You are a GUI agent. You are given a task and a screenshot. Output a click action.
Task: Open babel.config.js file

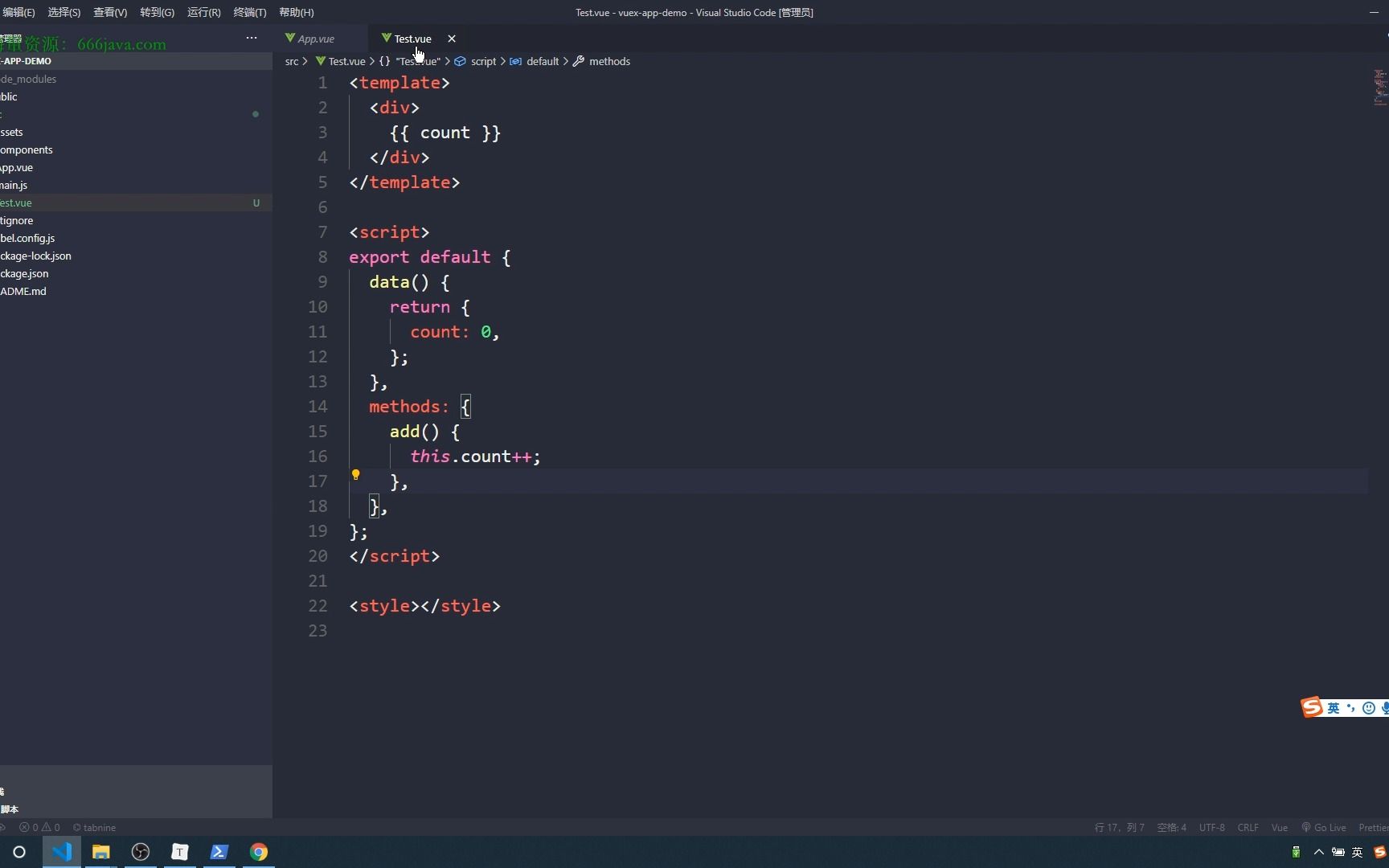[136, 238]
